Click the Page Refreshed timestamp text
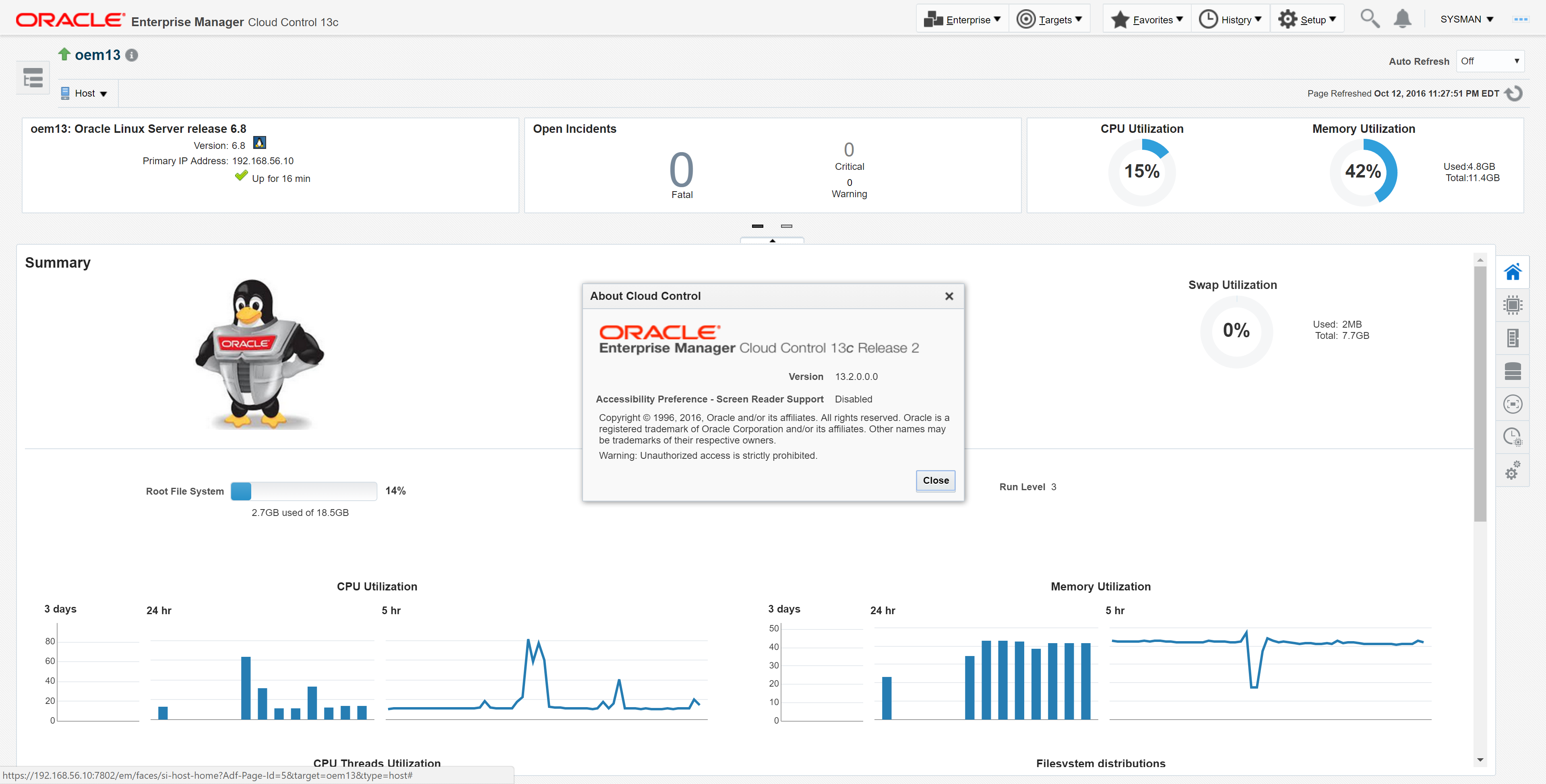Screen dimensions: 1546x784 coord(1403,94)
